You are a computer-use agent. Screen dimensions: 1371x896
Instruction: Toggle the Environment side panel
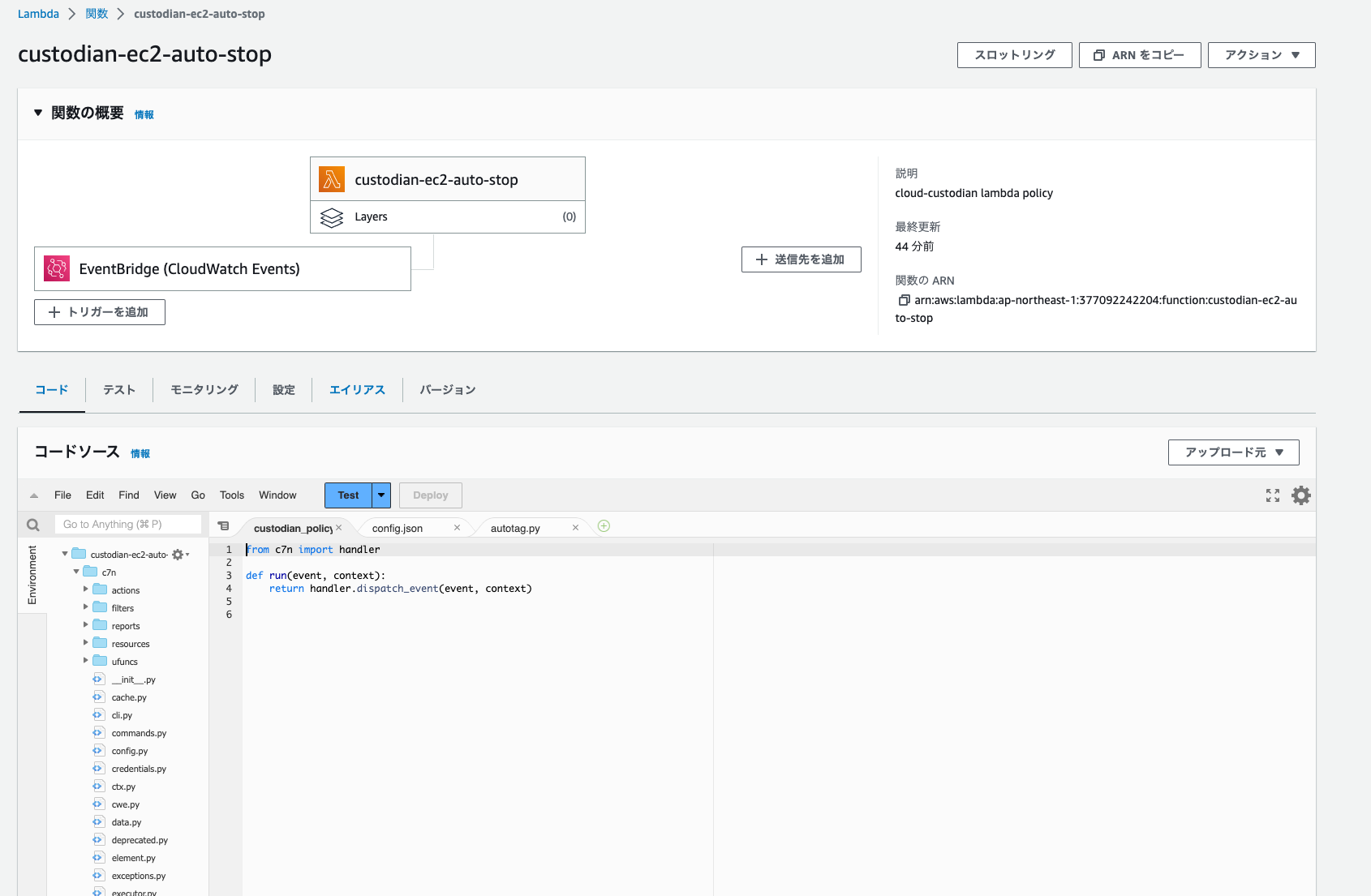(x=32, y=575)
